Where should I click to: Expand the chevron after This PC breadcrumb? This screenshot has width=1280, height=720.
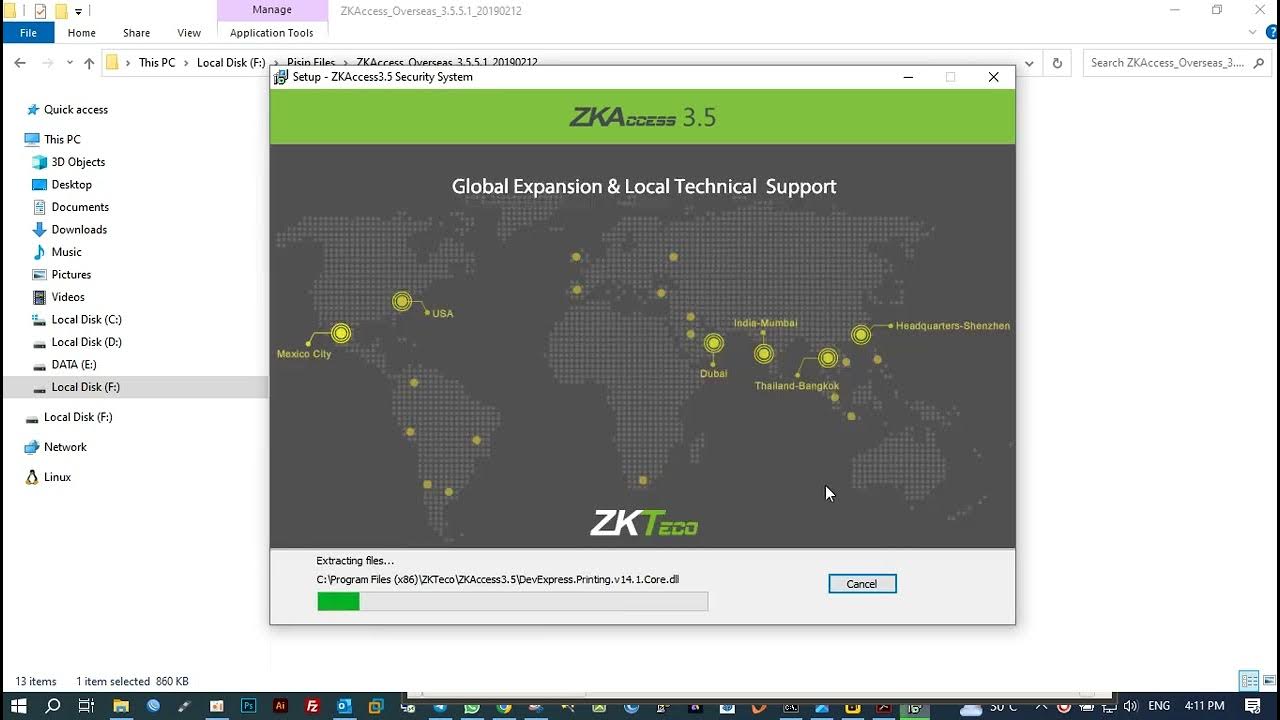[186, 62]
